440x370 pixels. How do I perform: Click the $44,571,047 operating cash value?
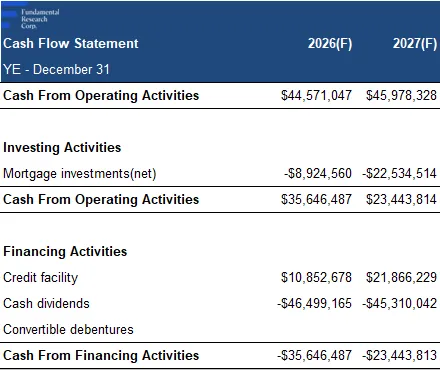316,95
